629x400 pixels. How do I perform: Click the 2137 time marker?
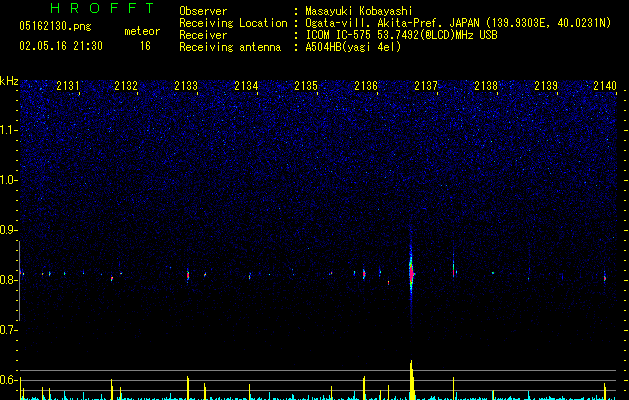coord(426,86)
